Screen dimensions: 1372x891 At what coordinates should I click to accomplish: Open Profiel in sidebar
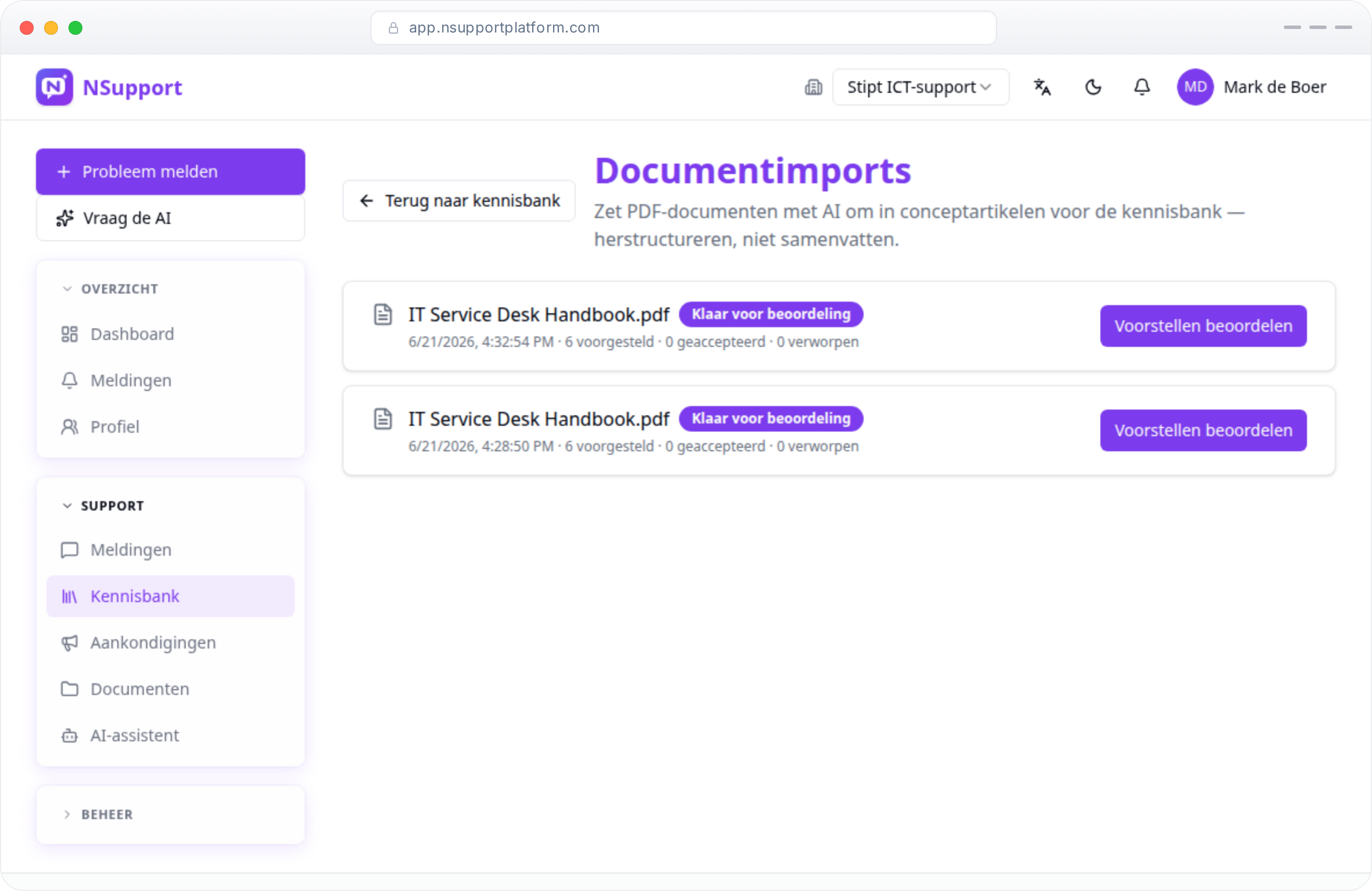coord(171,427)
